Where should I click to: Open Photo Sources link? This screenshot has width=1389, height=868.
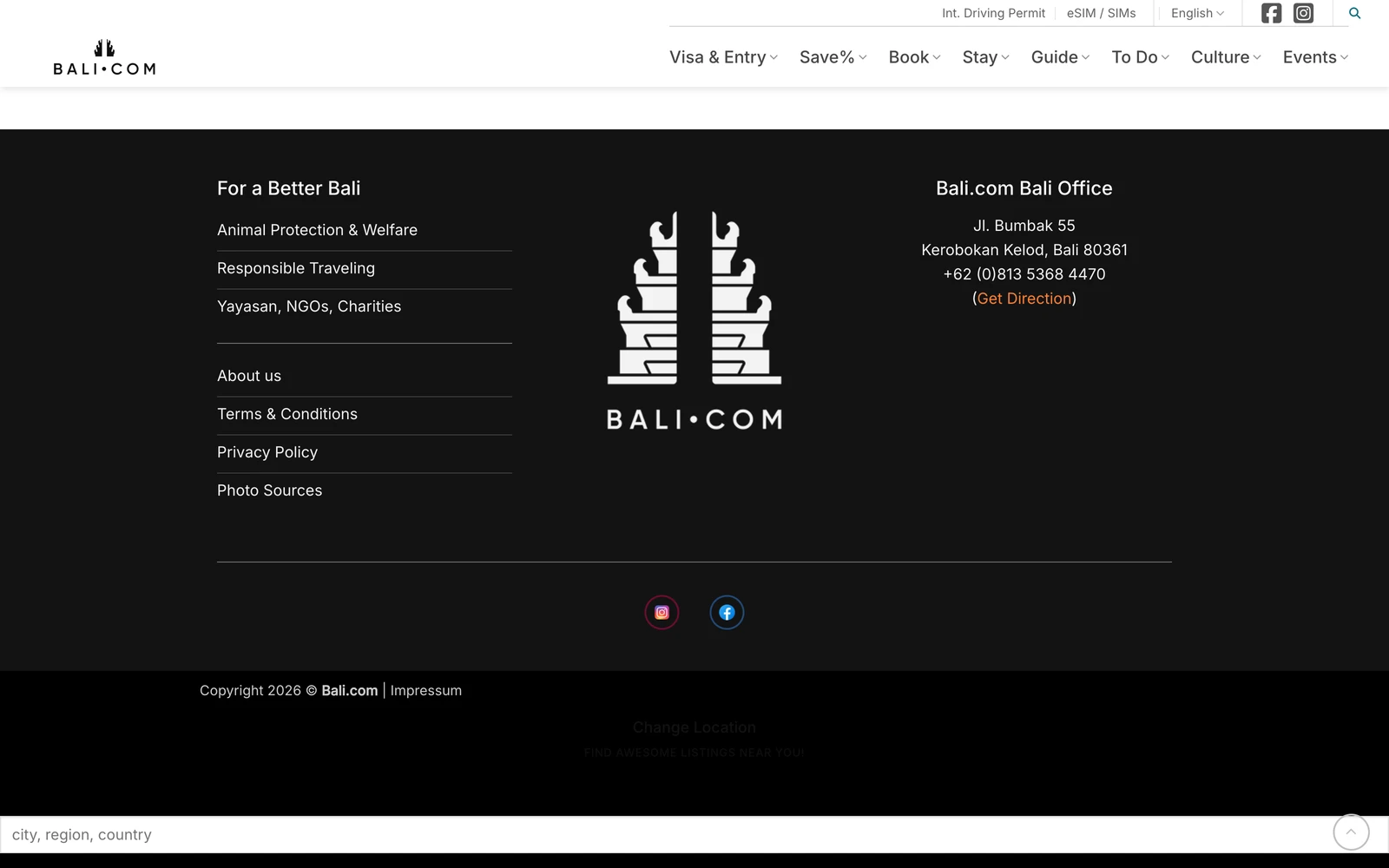(x=269, y=490)
